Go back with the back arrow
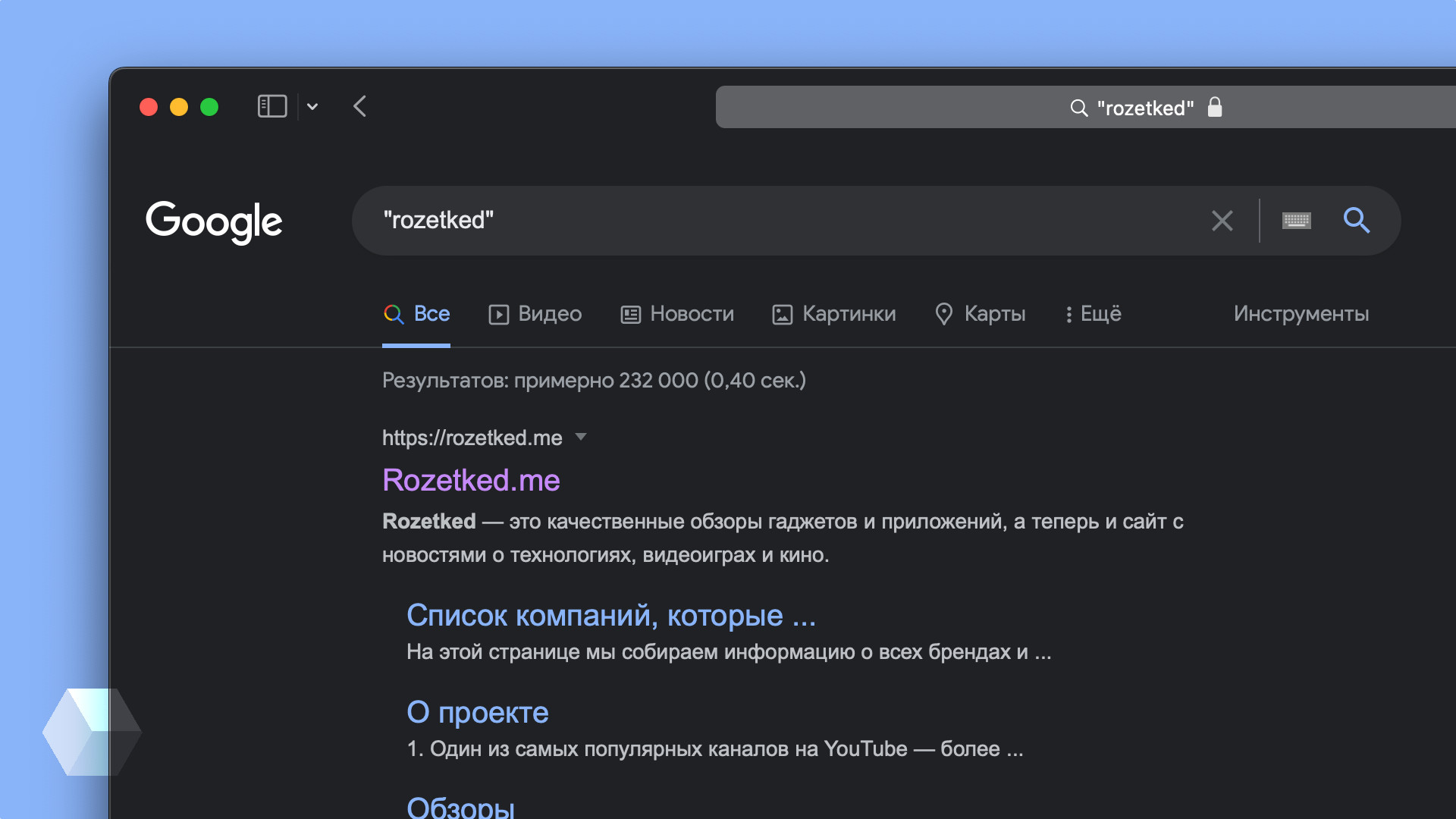 tap(360, 106)
